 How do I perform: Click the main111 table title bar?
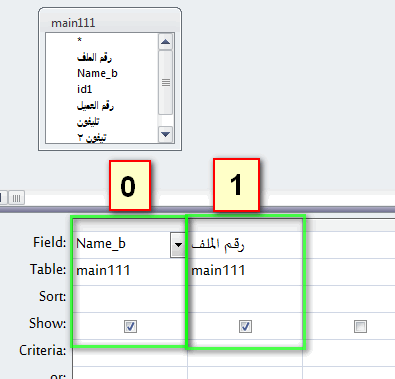(110, 23)
